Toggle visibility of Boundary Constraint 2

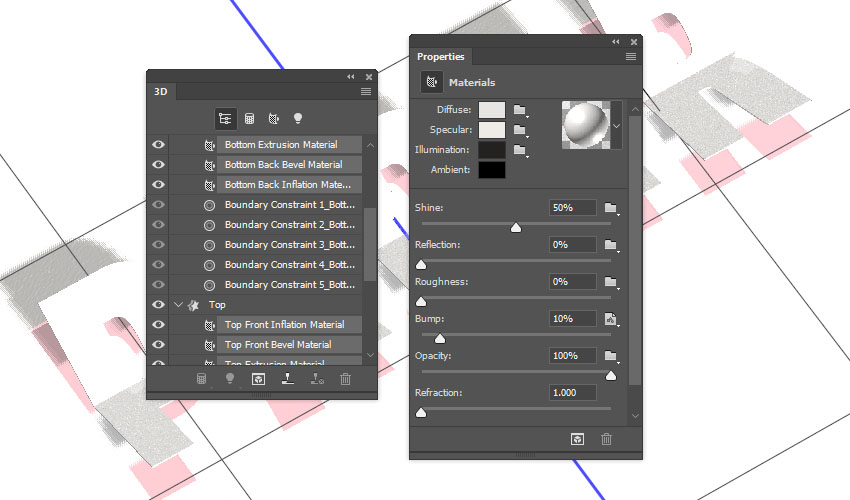(x=158, y=225)
